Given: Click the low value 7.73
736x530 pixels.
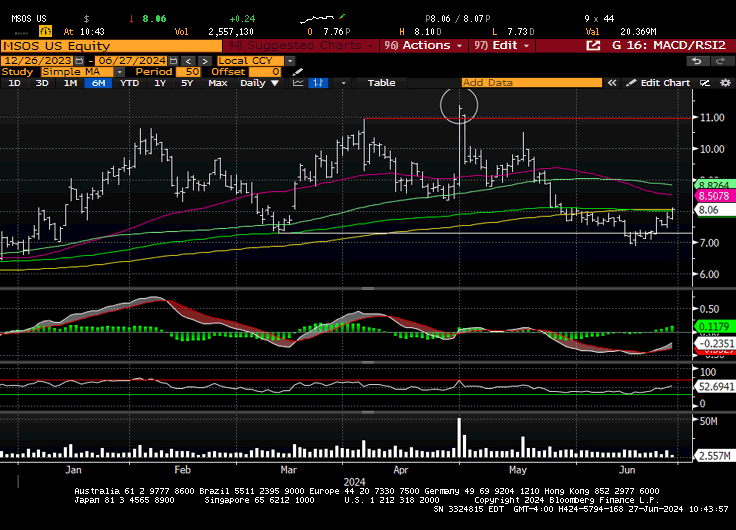Looking at the screenshot, I should click(x=518, y=31).
